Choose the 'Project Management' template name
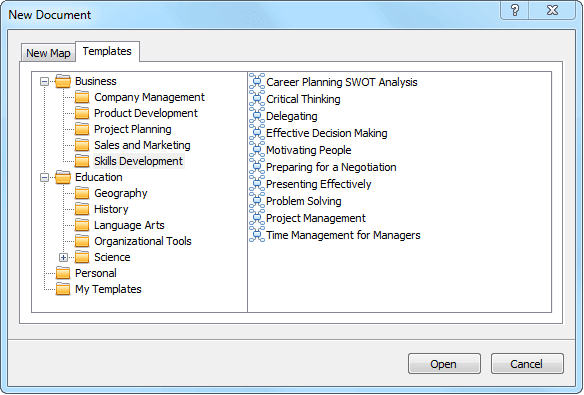Viewport: 584px width, 395px height. (316, 218)
